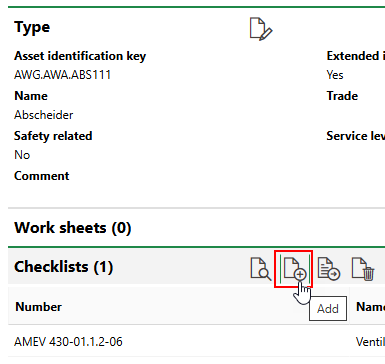Open the view checklist magnifier icon

(260, 269)
